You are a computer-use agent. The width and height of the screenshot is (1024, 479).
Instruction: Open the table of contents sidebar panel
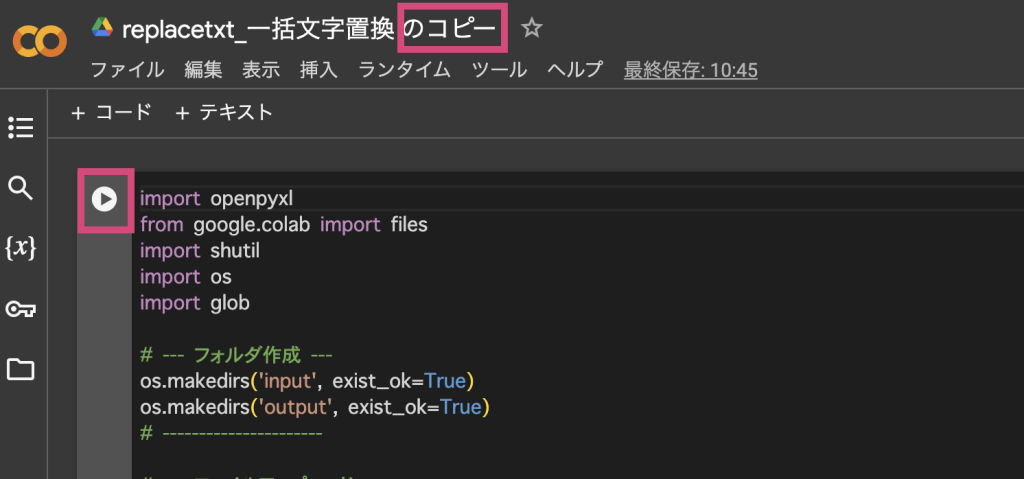(x=21, y=127)
